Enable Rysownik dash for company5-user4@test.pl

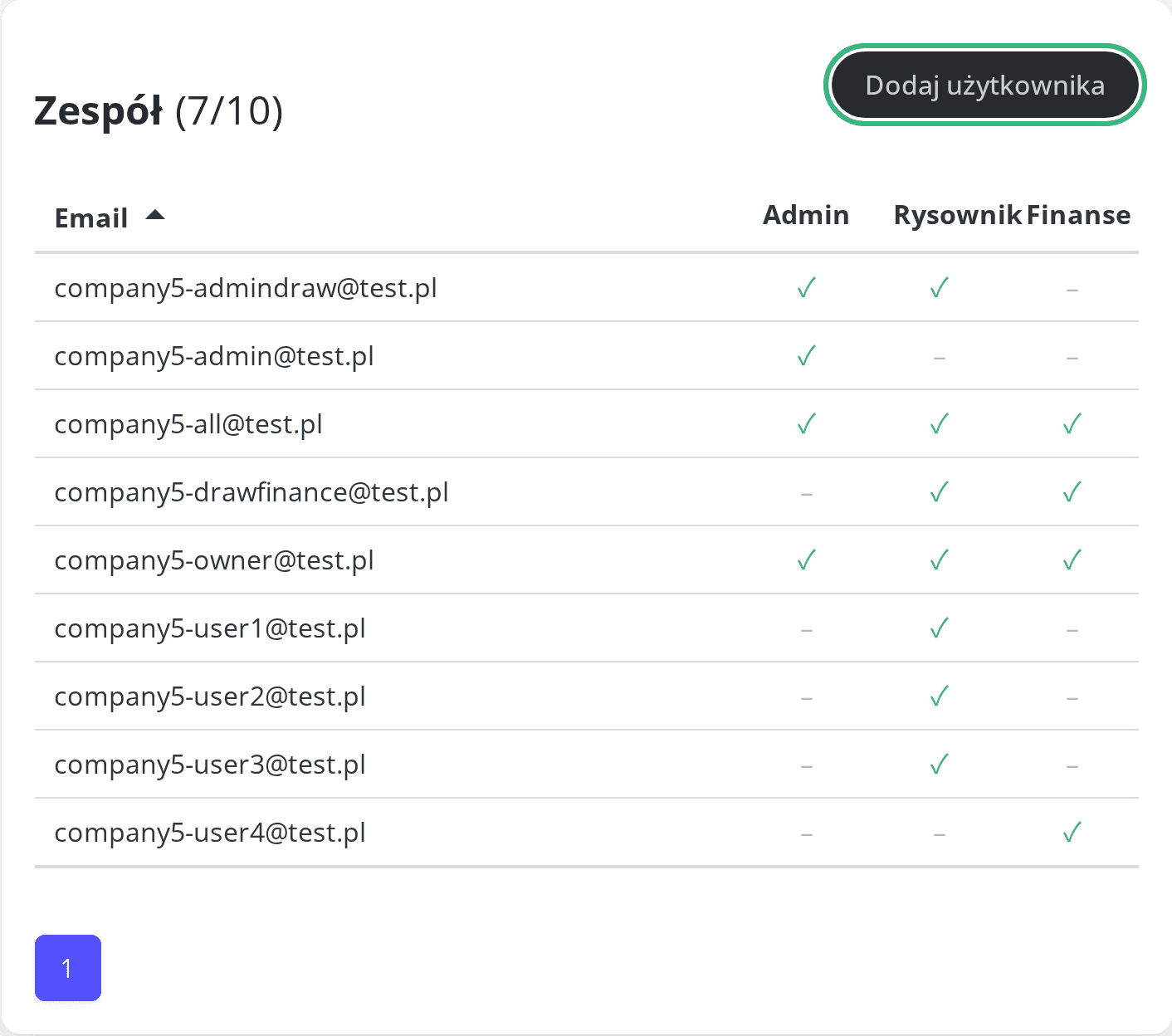(940, 835)
